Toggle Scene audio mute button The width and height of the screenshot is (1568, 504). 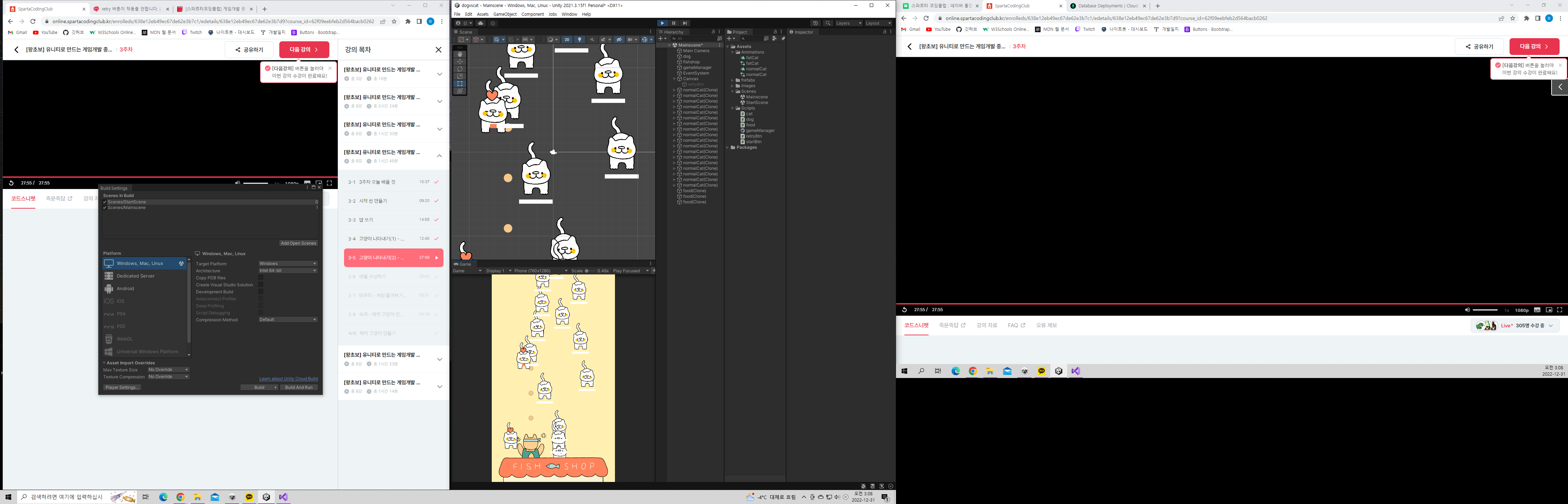click(x=592, y=40)
